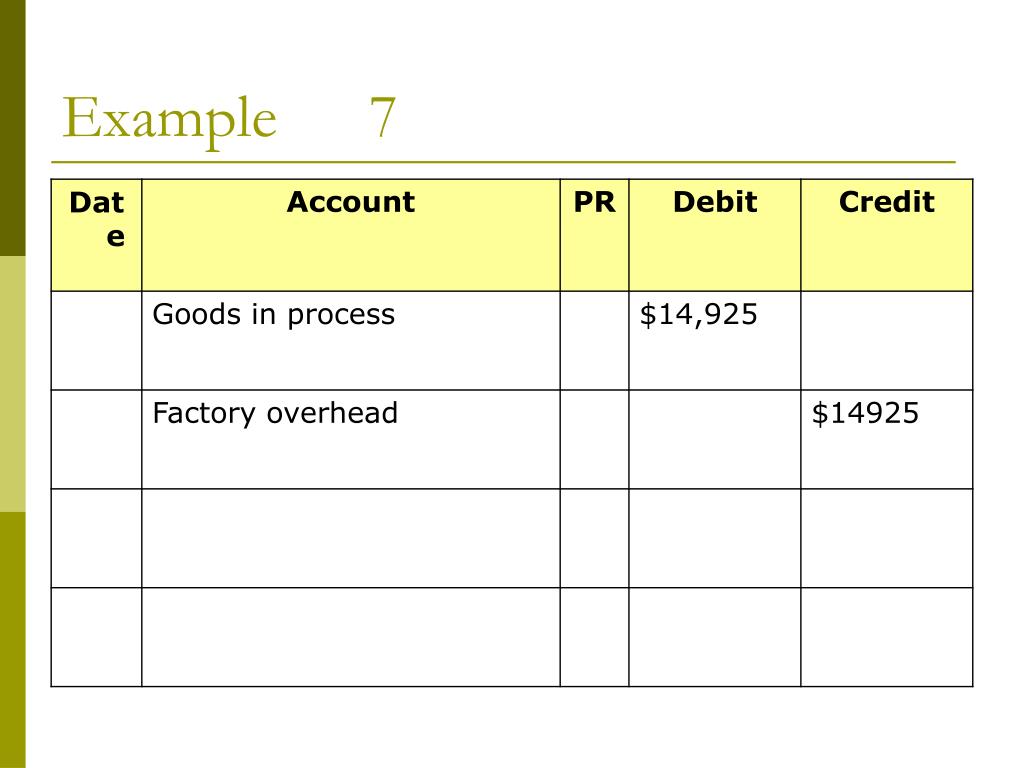Click the empty credit cell beside Goods in process

click(x=887, y=341)
